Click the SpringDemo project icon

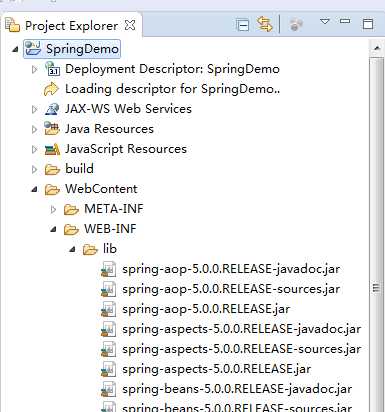(x=33, y=49)
